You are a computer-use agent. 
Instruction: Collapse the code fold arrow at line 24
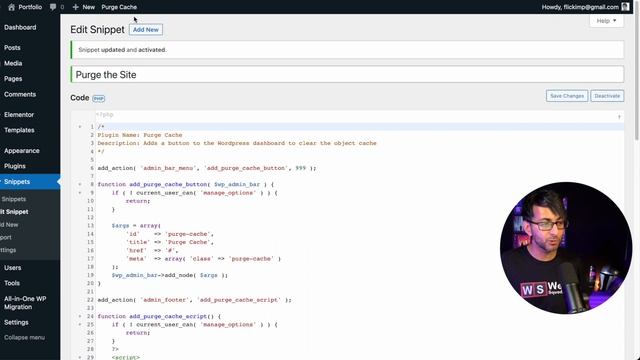(80, 316)
